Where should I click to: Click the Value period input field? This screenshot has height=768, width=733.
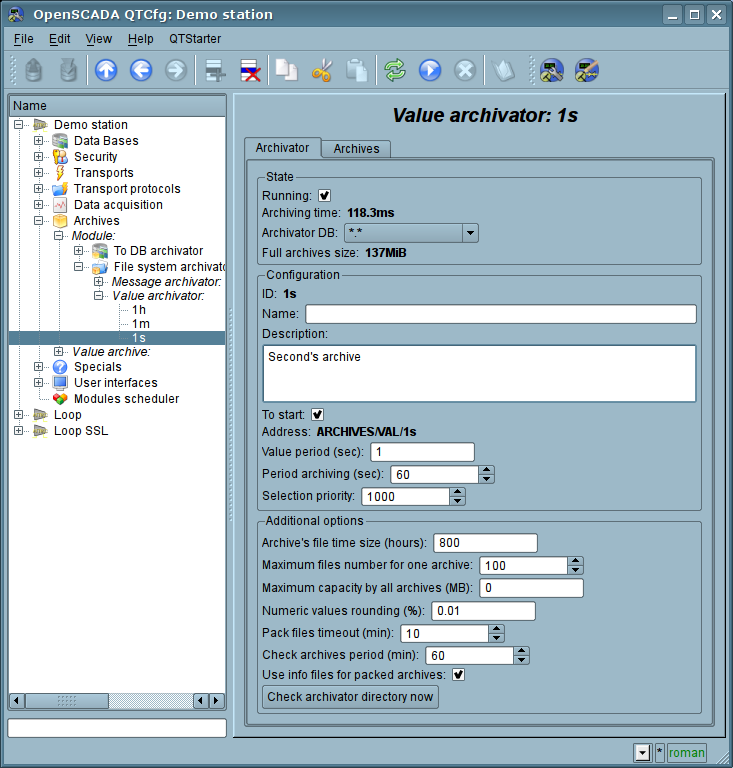423,452
